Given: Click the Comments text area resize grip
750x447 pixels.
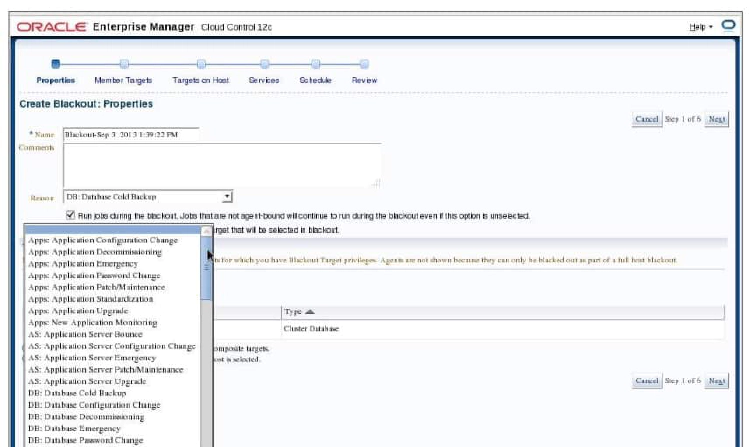Looking at the screenshot, I should click(x=376, y=183).
